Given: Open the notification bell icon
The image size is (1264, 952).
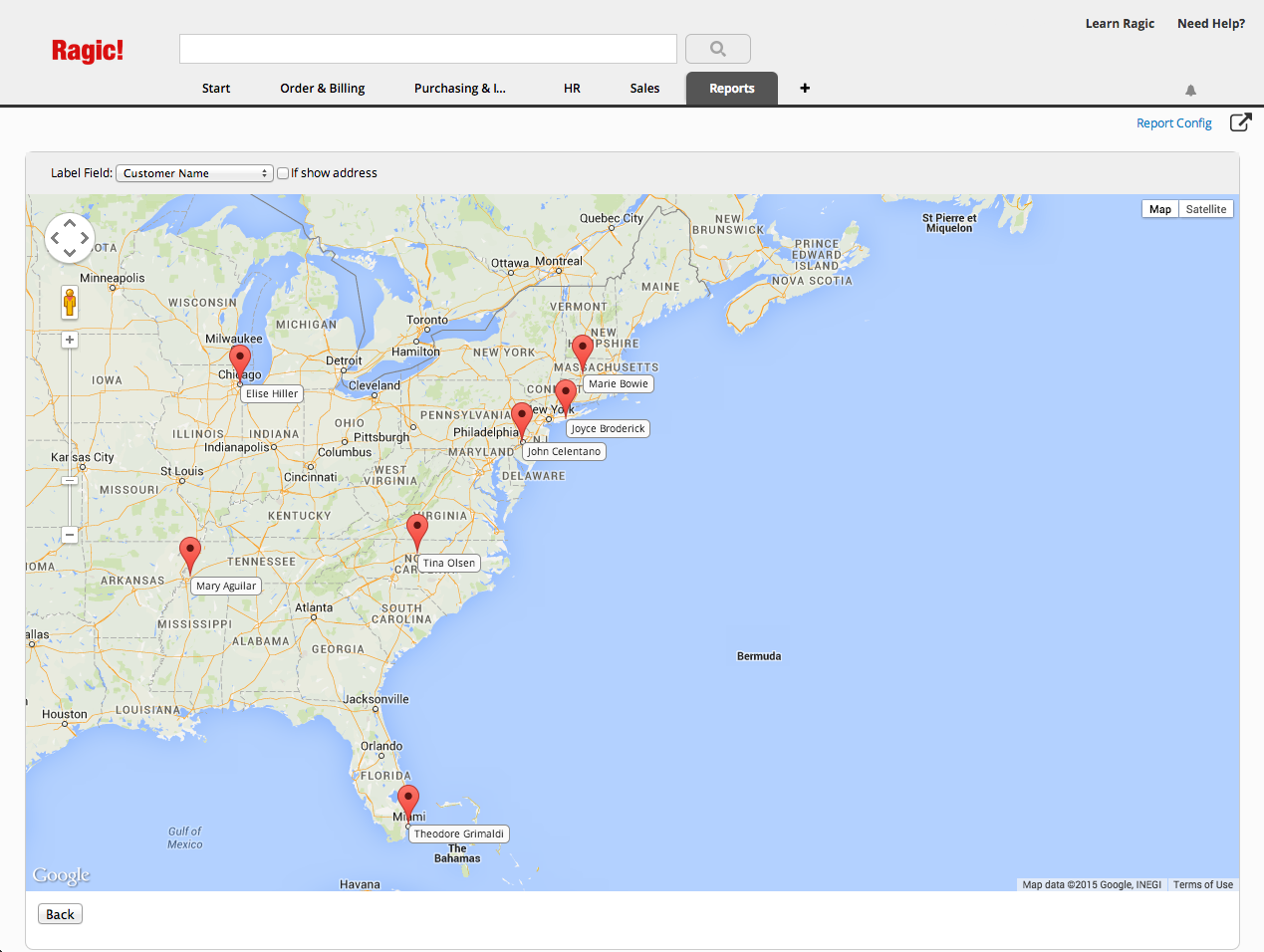Looking at the screenshot, I should (x=1190, y=90).
